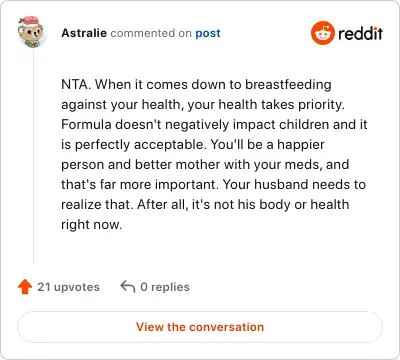400x360 pixels.
Task: Click the "View the conversation" button
Action: click(x=200, y=327)
